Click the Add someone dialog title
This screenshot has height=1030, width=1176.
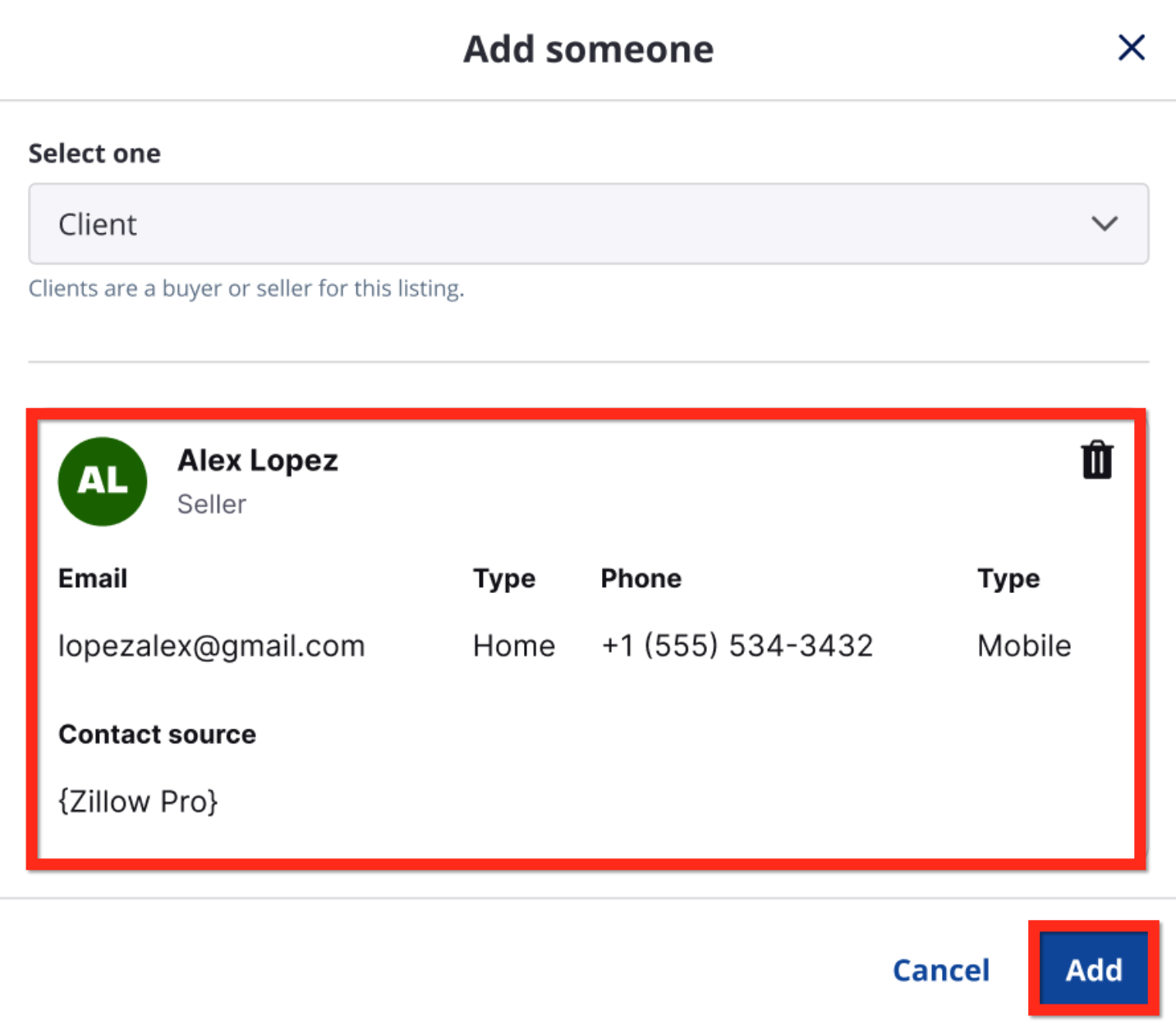[588, 49]
